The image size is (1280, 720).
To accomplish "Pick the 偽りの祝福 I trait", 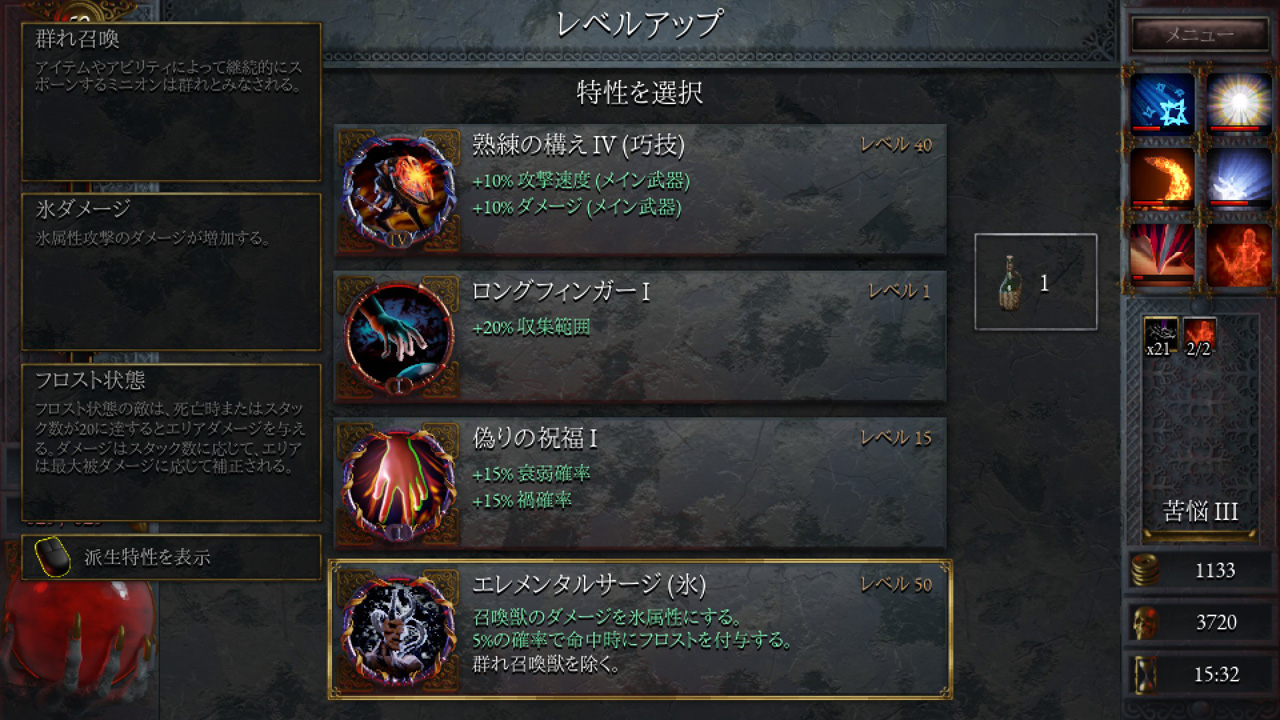I will pyautogui.click(x=640, y=482).
